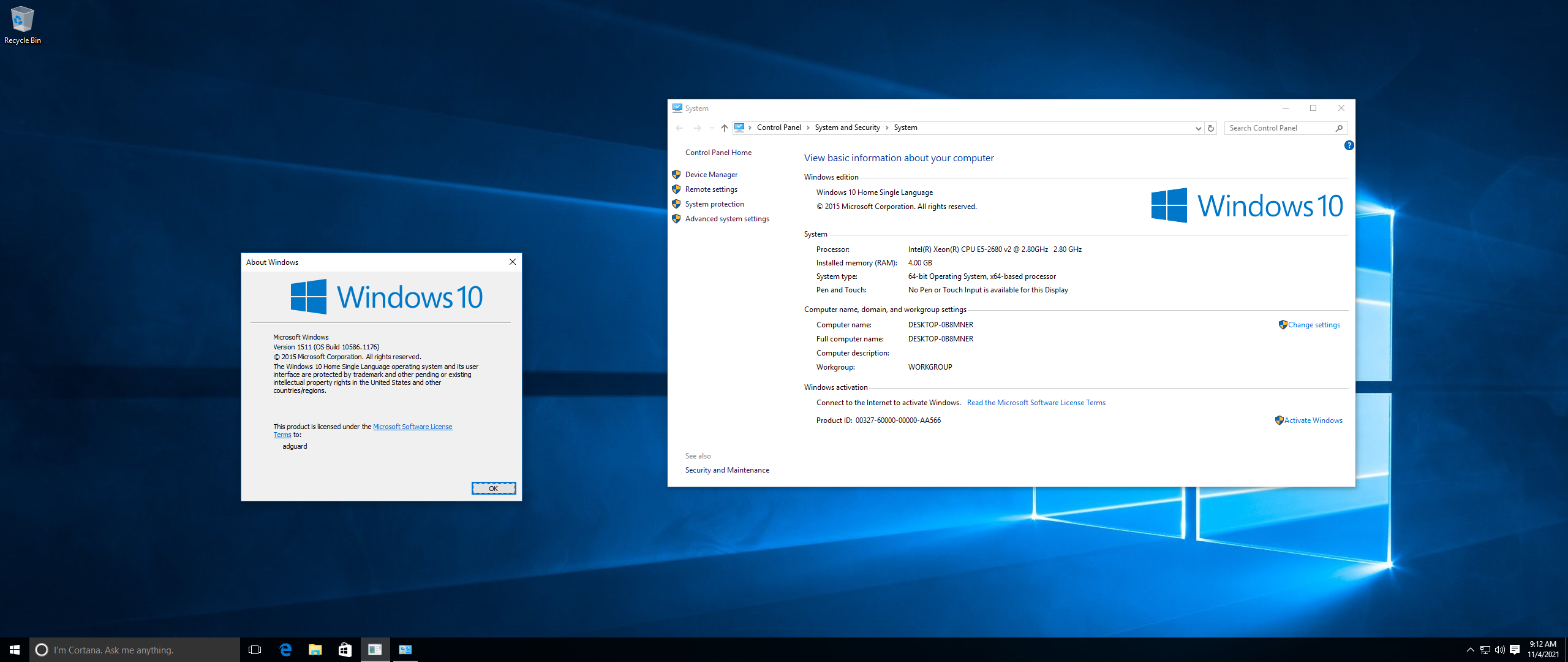Click 'Windows 10 Home Single Language' edition text
Image resolution: width=1568 pixels, height=662 pixels.
pos(874,192)
